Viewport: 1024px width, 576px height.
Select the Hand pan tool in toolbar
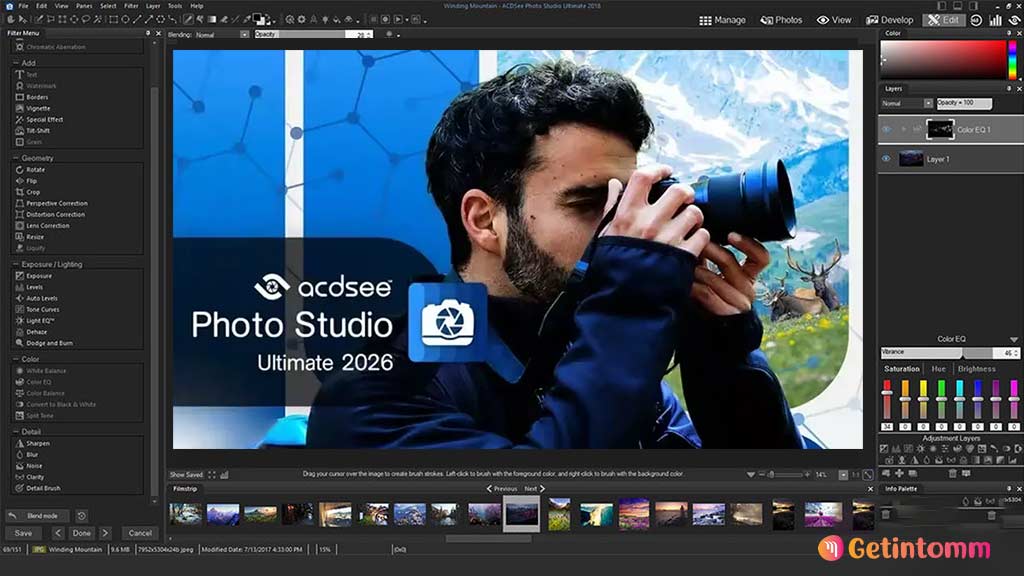point(10,20)
